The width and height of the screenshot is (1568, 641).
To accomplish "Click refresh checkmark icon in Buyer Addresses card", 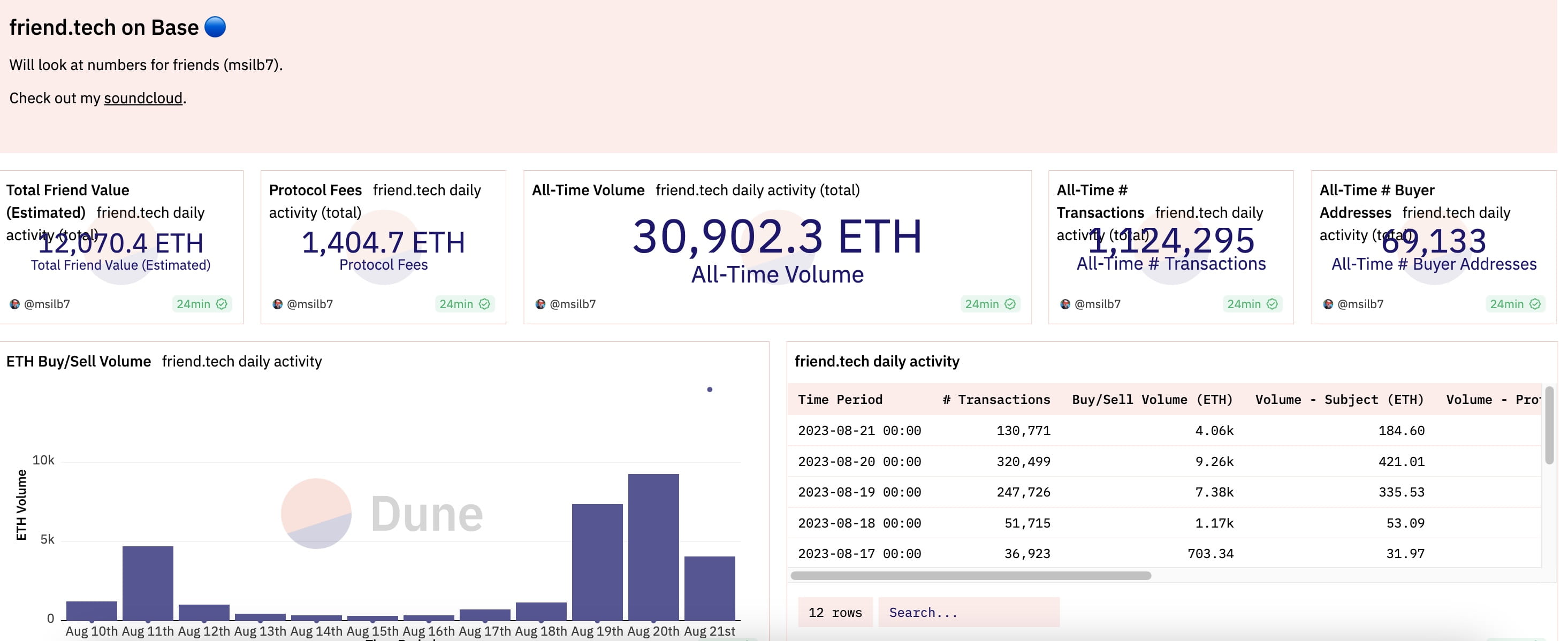I will pyautogui.click(x=1535, y=304).
